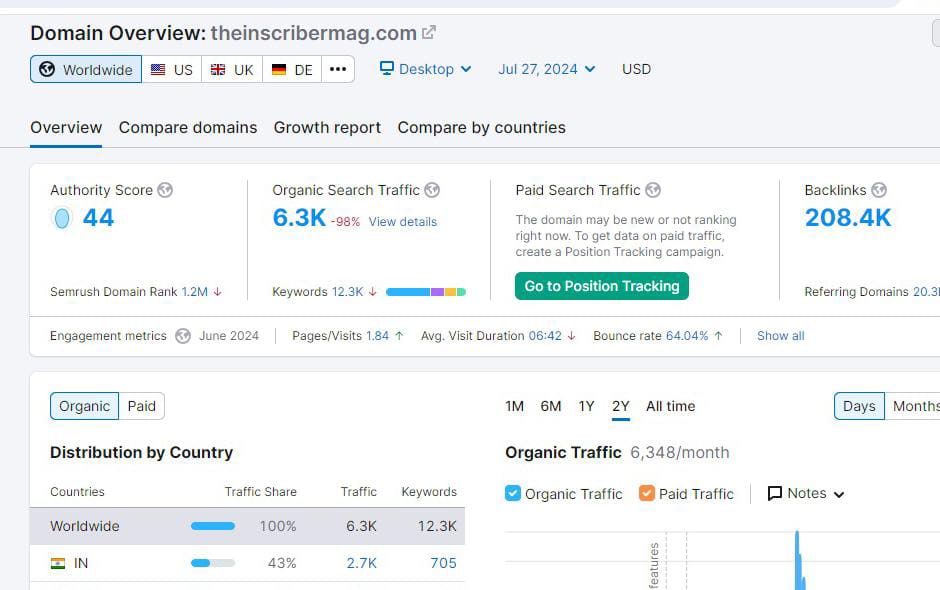Click the June 2024 engagement date label
The width and height of the screenshot is (940, 590).
point(229,336)
